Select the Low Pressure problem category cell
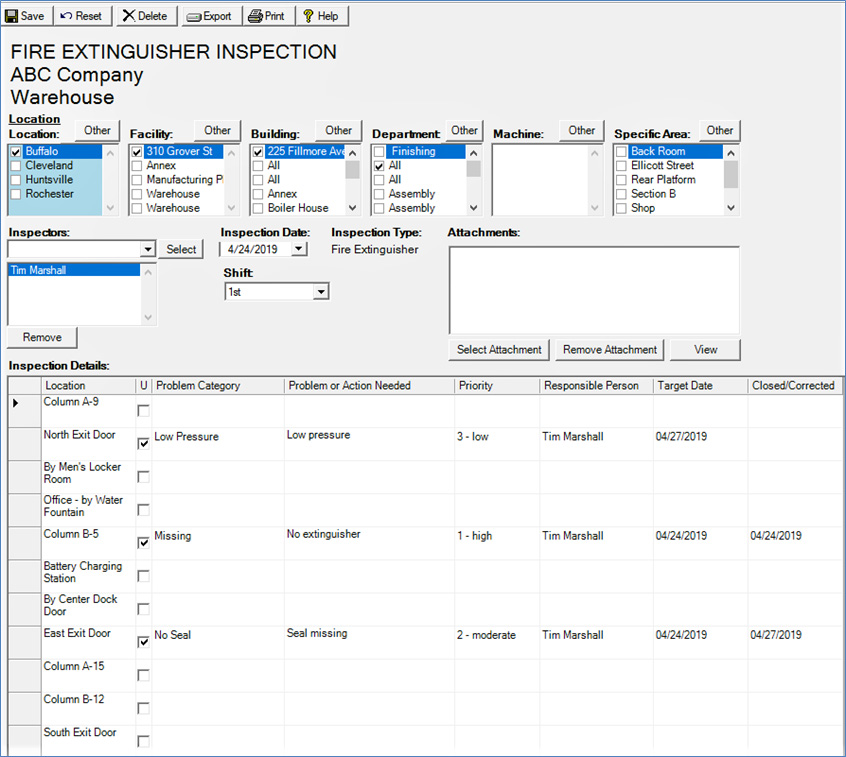The image size is (846, 757). 218,444
